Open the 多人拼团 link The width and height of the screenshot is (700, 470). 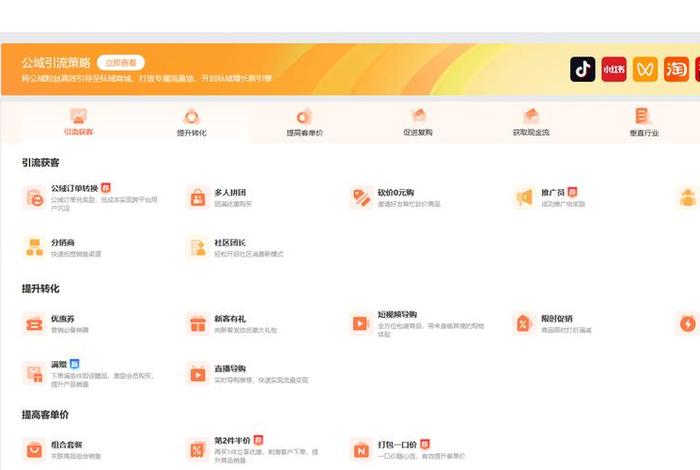(x=230, y=192)
